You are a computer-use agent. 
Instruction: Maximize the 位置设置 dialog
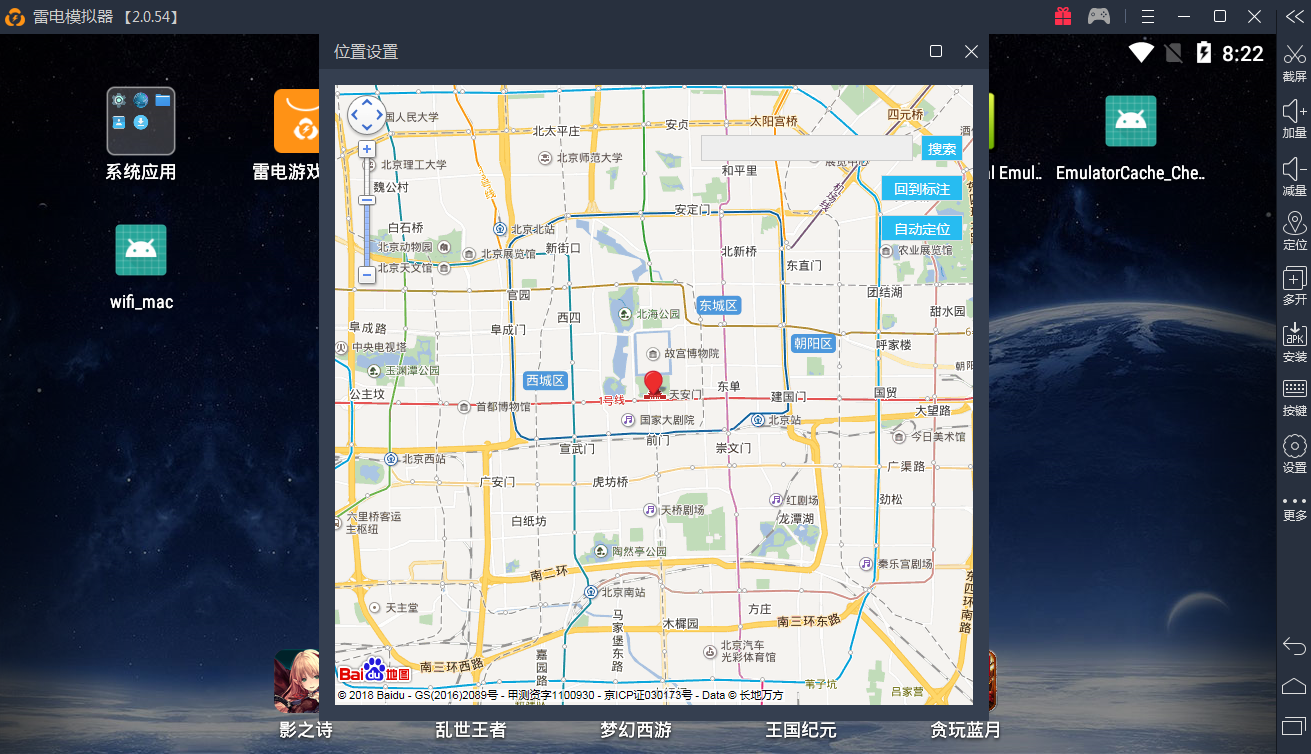(936, 52)
